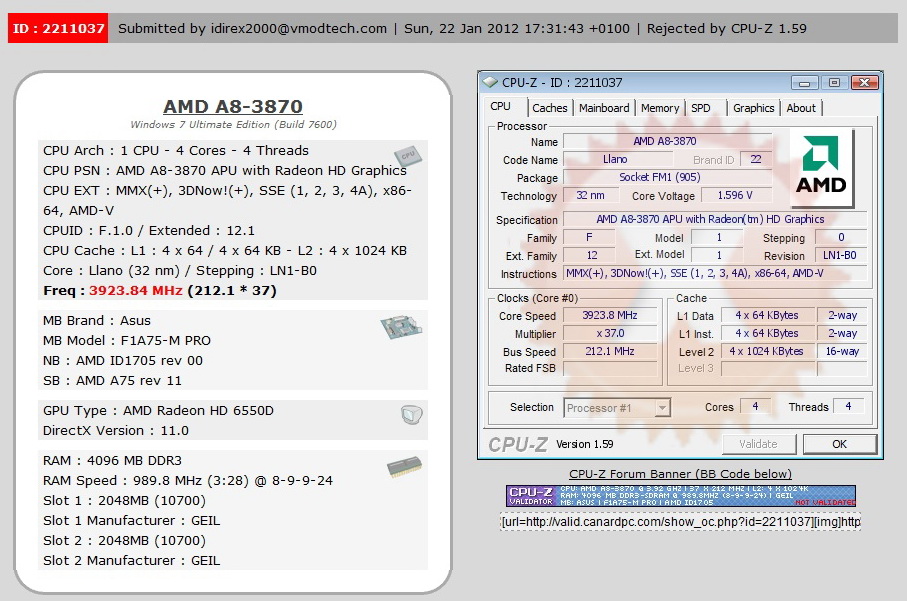
Task: Select the Graphics tab
Action: (x=753, y=108)
